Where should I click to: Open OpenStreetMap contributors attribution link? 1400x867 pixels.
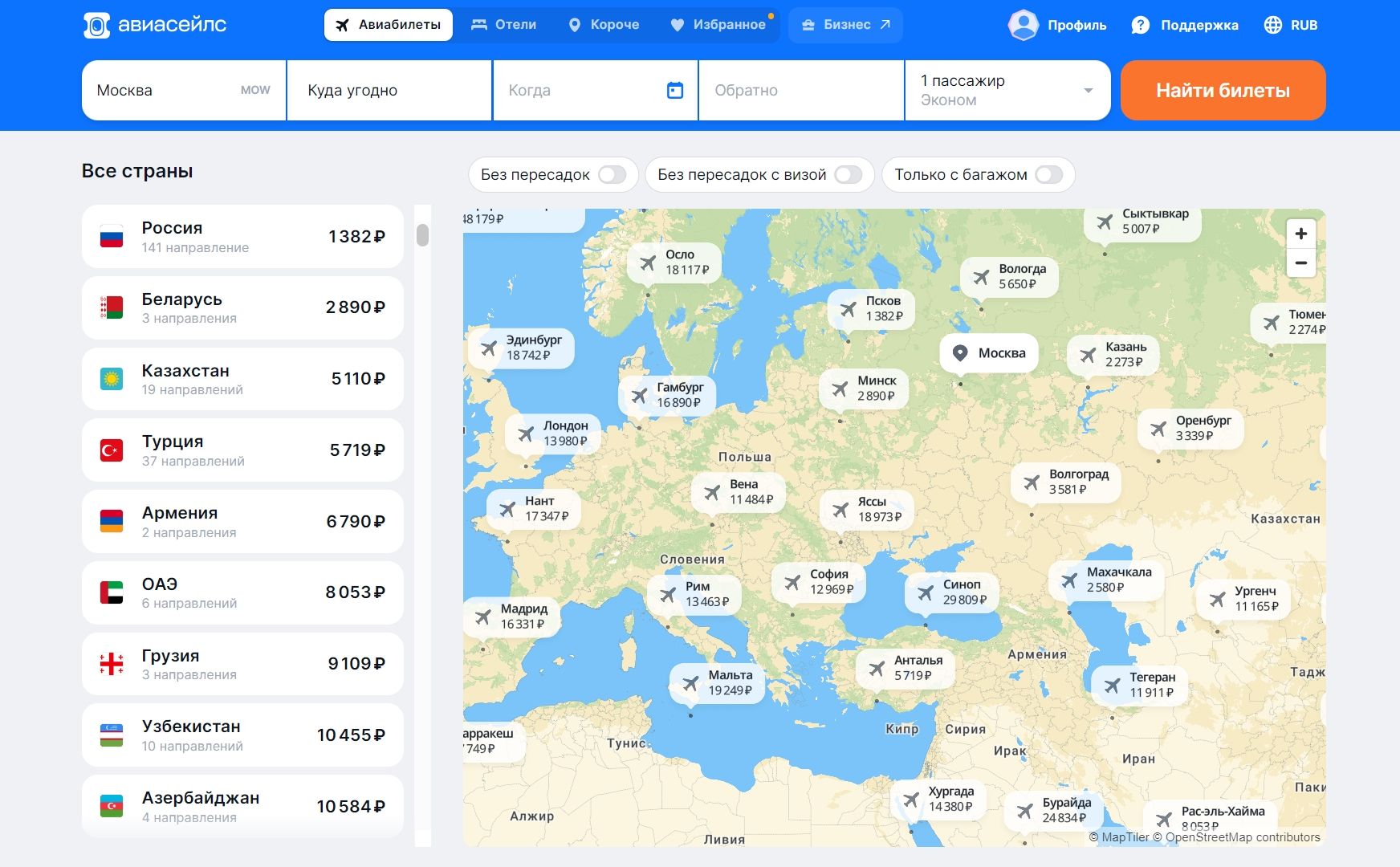1236,837
